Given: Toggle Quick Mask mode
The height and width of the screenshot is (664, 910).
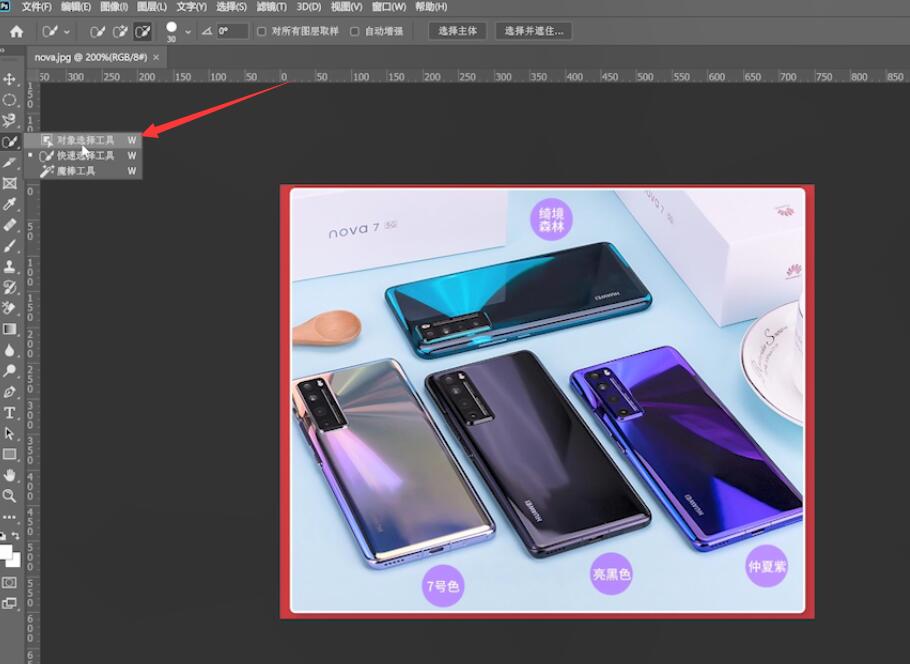Looking at the screenshot, I should pos(9,582).
